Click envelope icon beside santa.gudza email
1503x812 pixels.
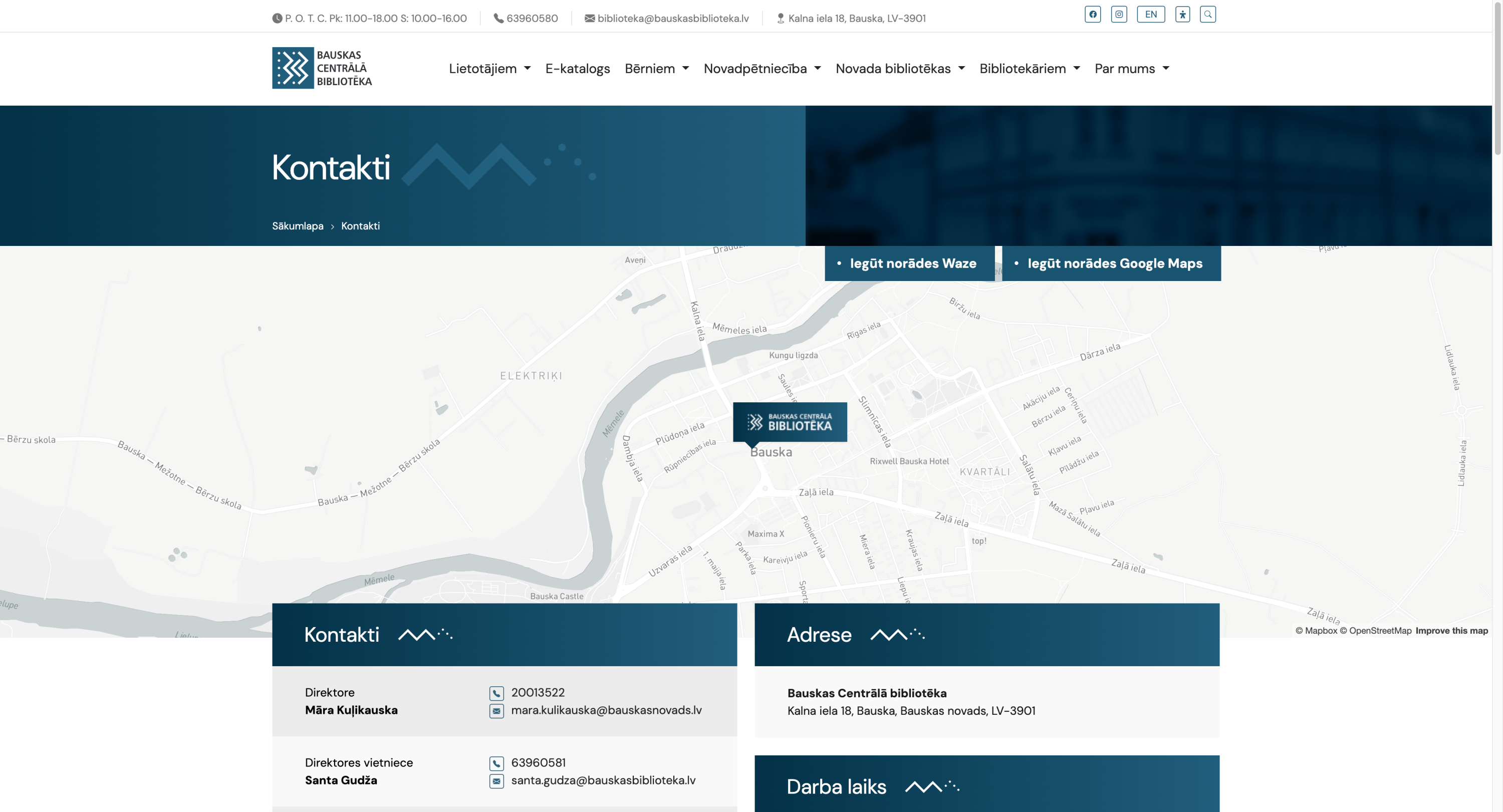(496, 781)
